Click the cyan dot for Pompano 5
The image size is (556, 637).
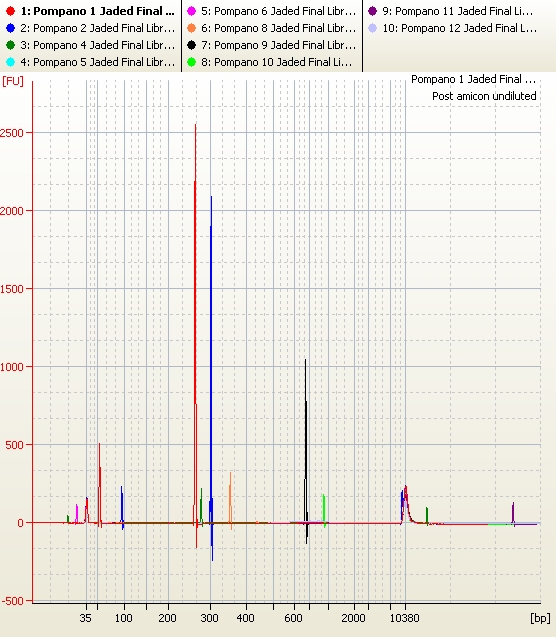[x=11, y=62]
